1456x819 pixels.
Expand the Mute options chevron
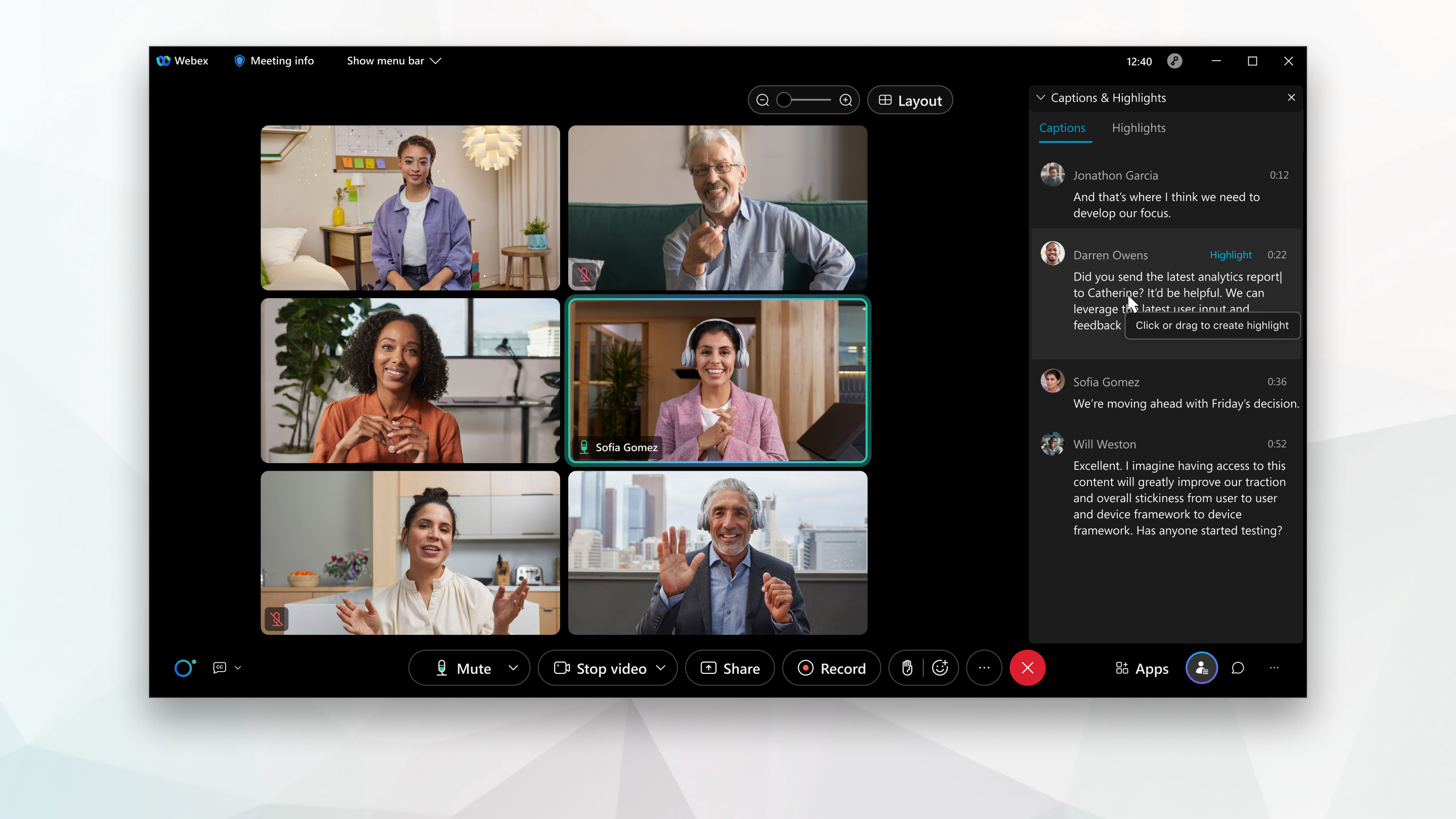pyautogui.click(x=513, y=668)
